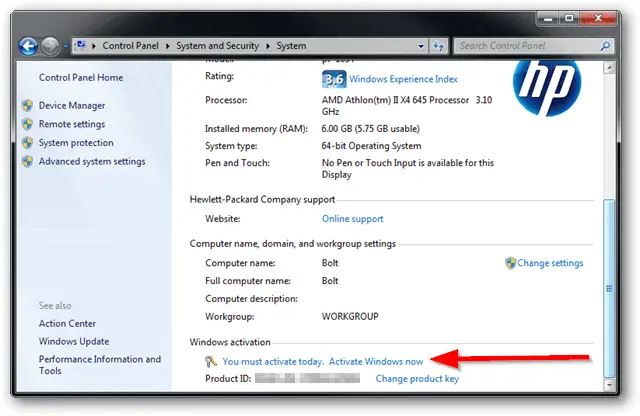
Task: Open Action Center
Action: coord(67,324)
